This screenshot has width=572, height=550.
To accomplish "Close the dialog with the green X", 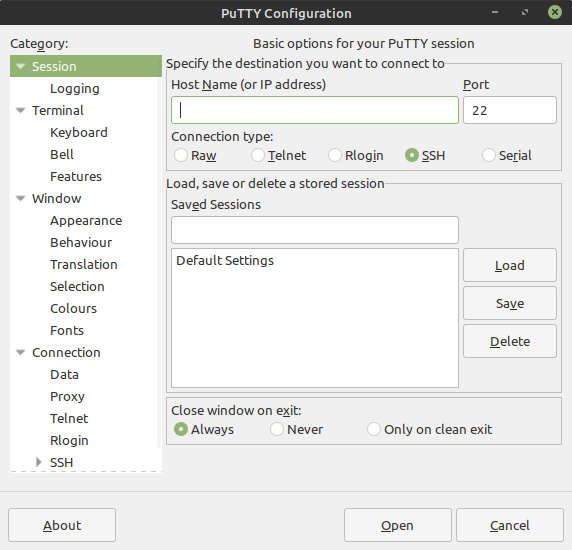I will pos(554,12).
